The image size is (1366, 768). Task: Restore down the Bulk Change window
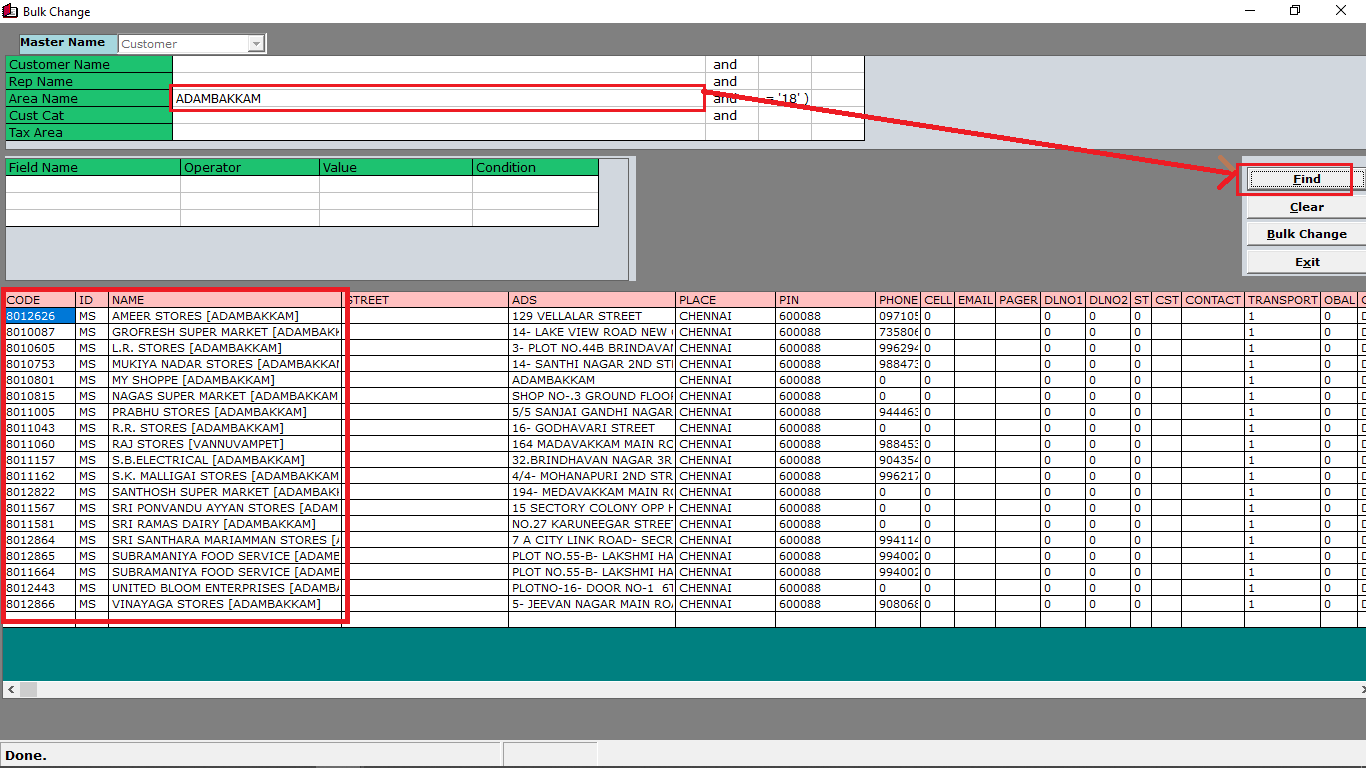(1295, 11)
